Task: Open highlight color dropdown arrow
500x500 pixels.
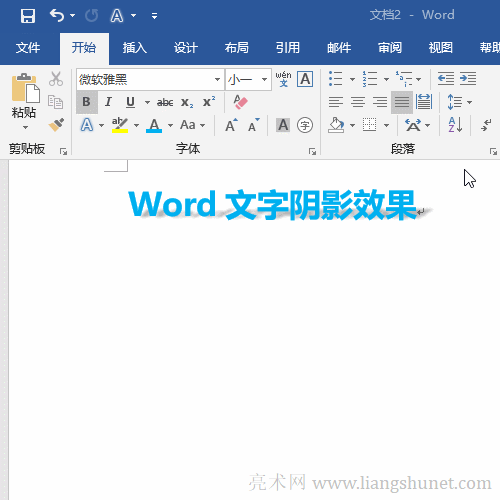Action: coord(136,125)
